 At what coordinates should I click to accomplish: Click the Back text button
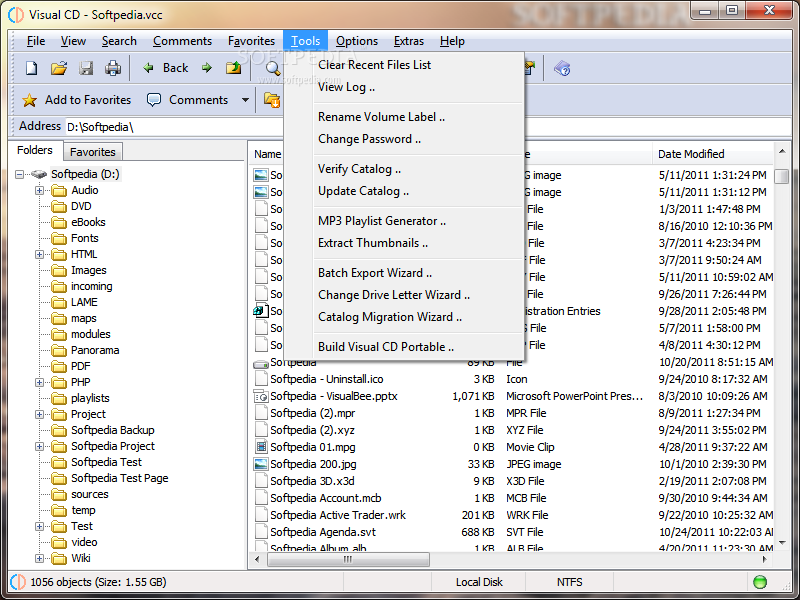coord(176,68)
